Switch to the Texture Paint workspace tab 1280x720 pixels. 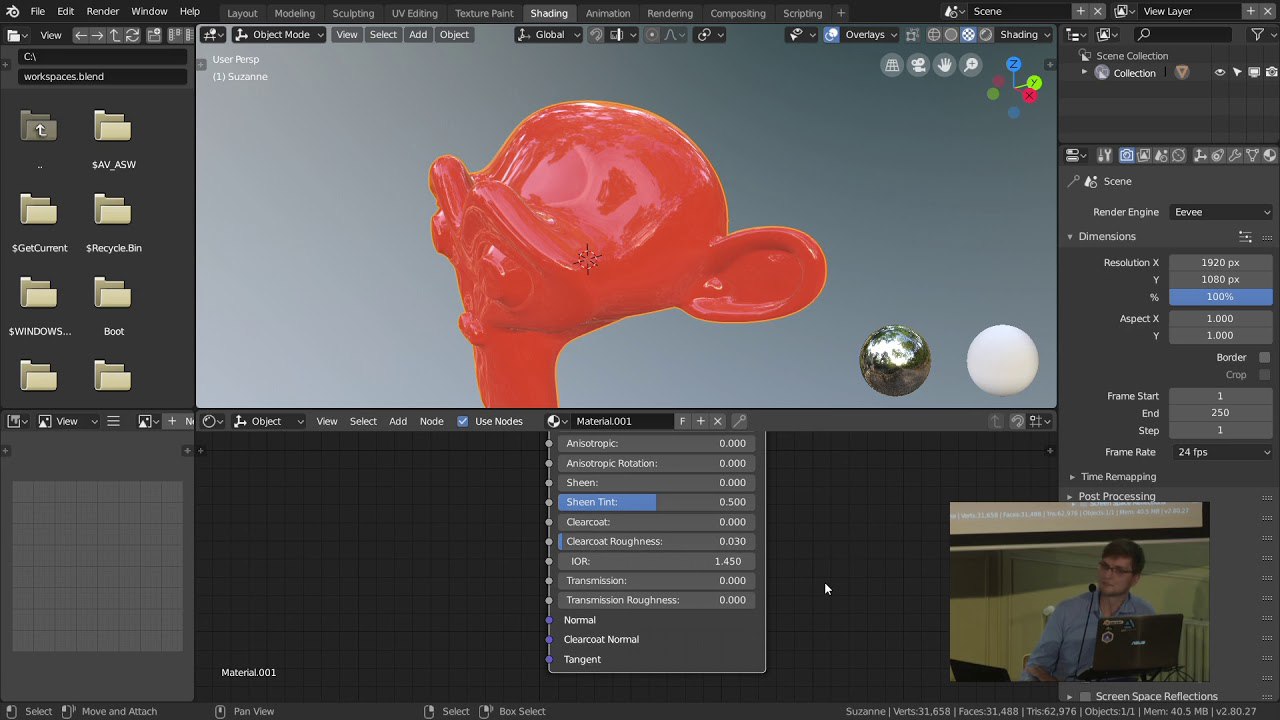point(484,13)
